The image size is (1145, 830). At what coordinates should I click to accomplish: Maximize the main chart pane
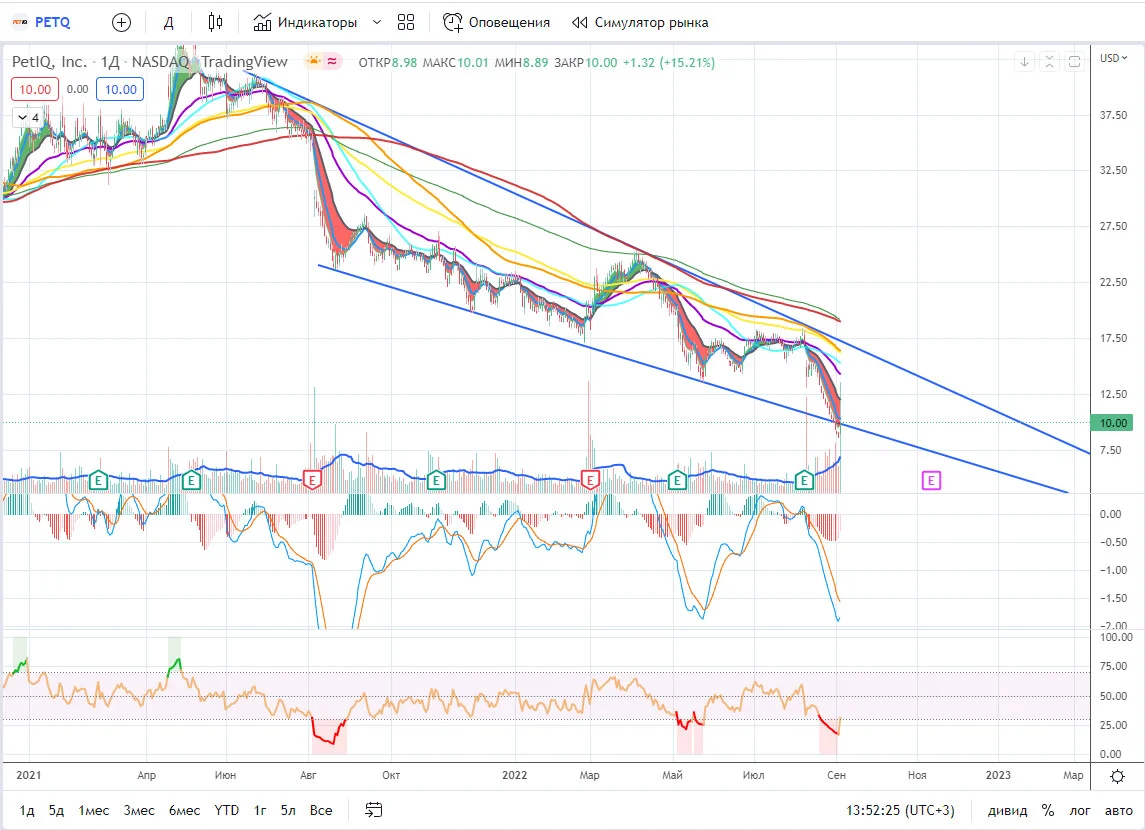(1074, 62)
